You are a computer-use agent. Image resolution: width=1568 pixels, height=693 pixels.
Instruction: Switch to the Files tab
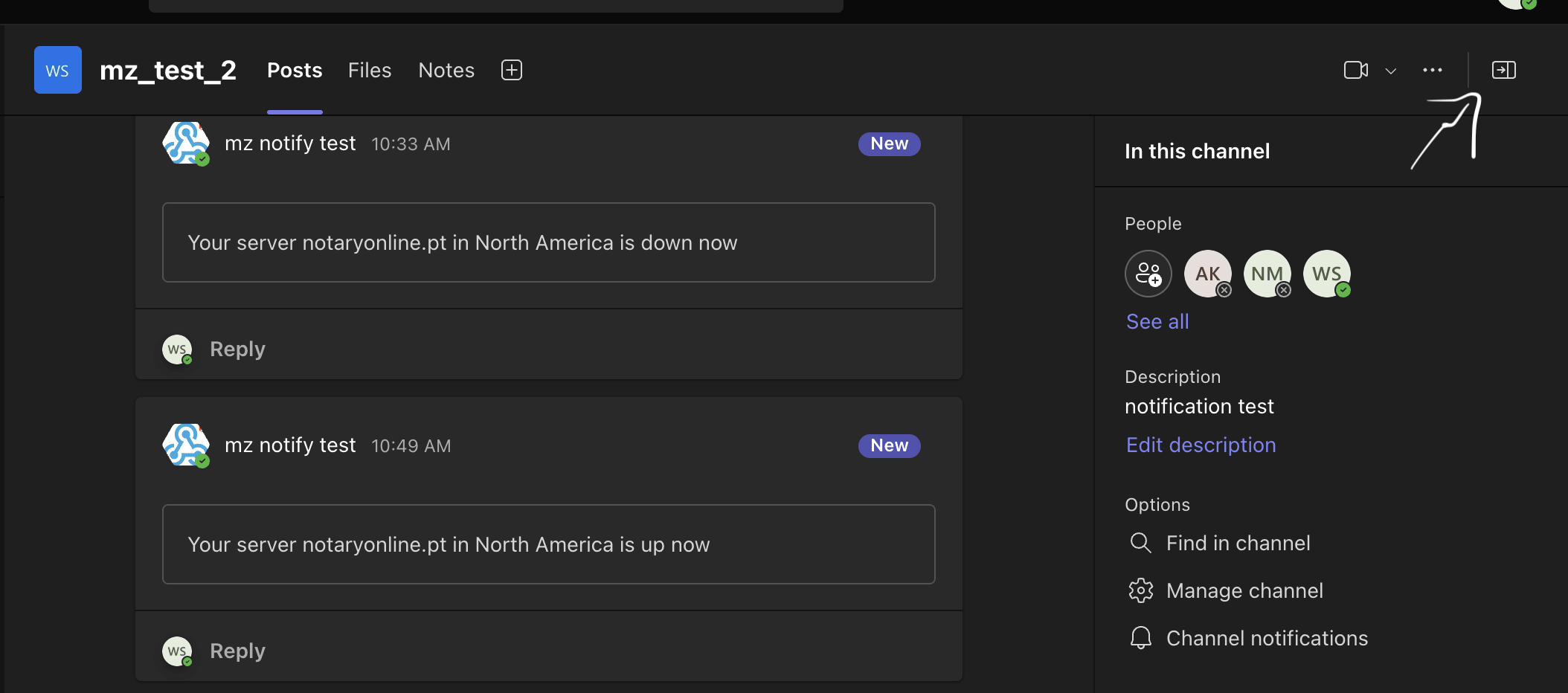point(370,70)
